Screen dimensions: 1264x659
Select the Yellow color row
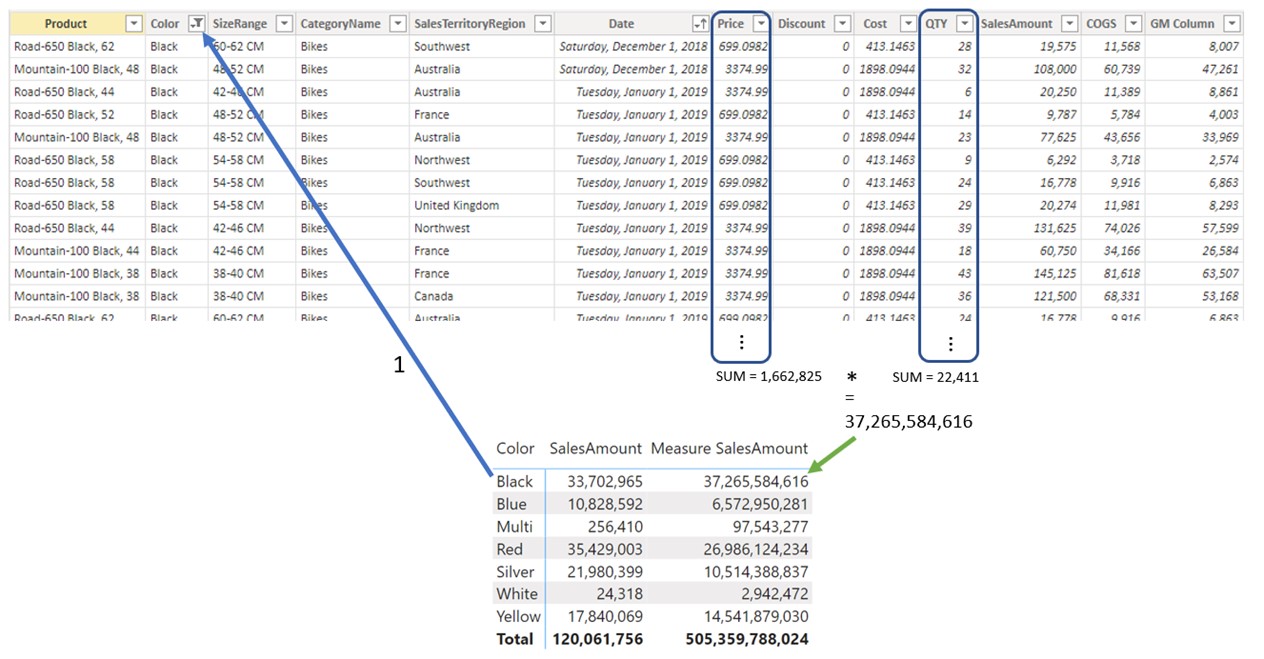(653, 616)
